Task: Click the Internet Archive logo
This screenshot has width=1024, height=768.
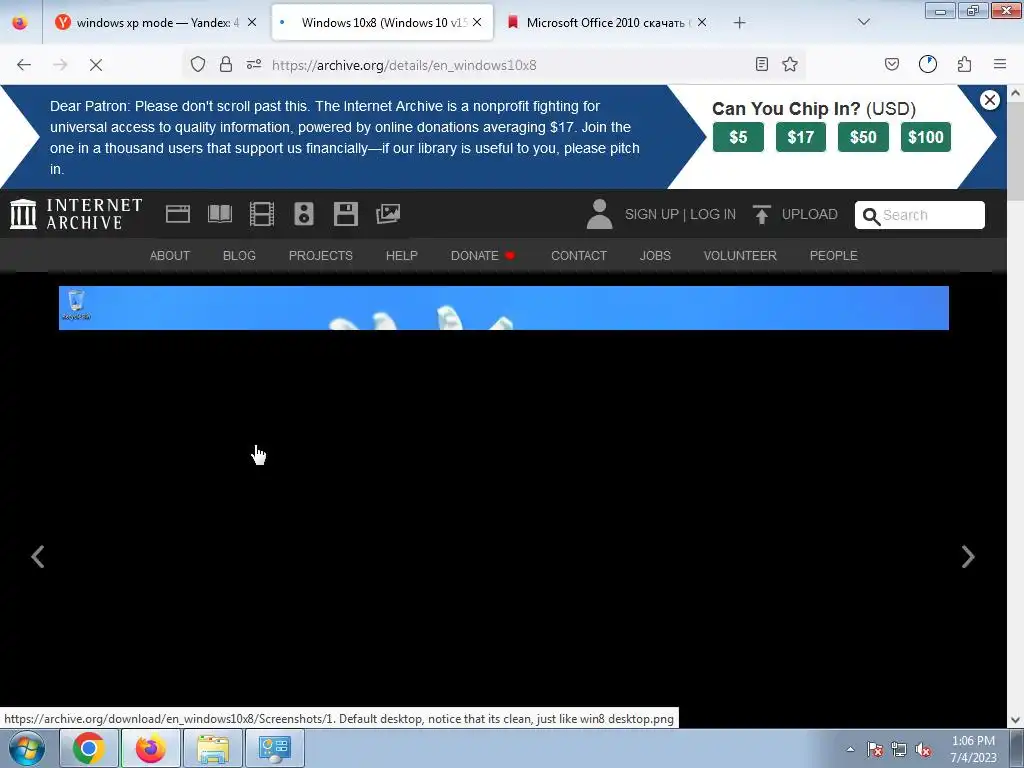Action: [x=76, y=214]
